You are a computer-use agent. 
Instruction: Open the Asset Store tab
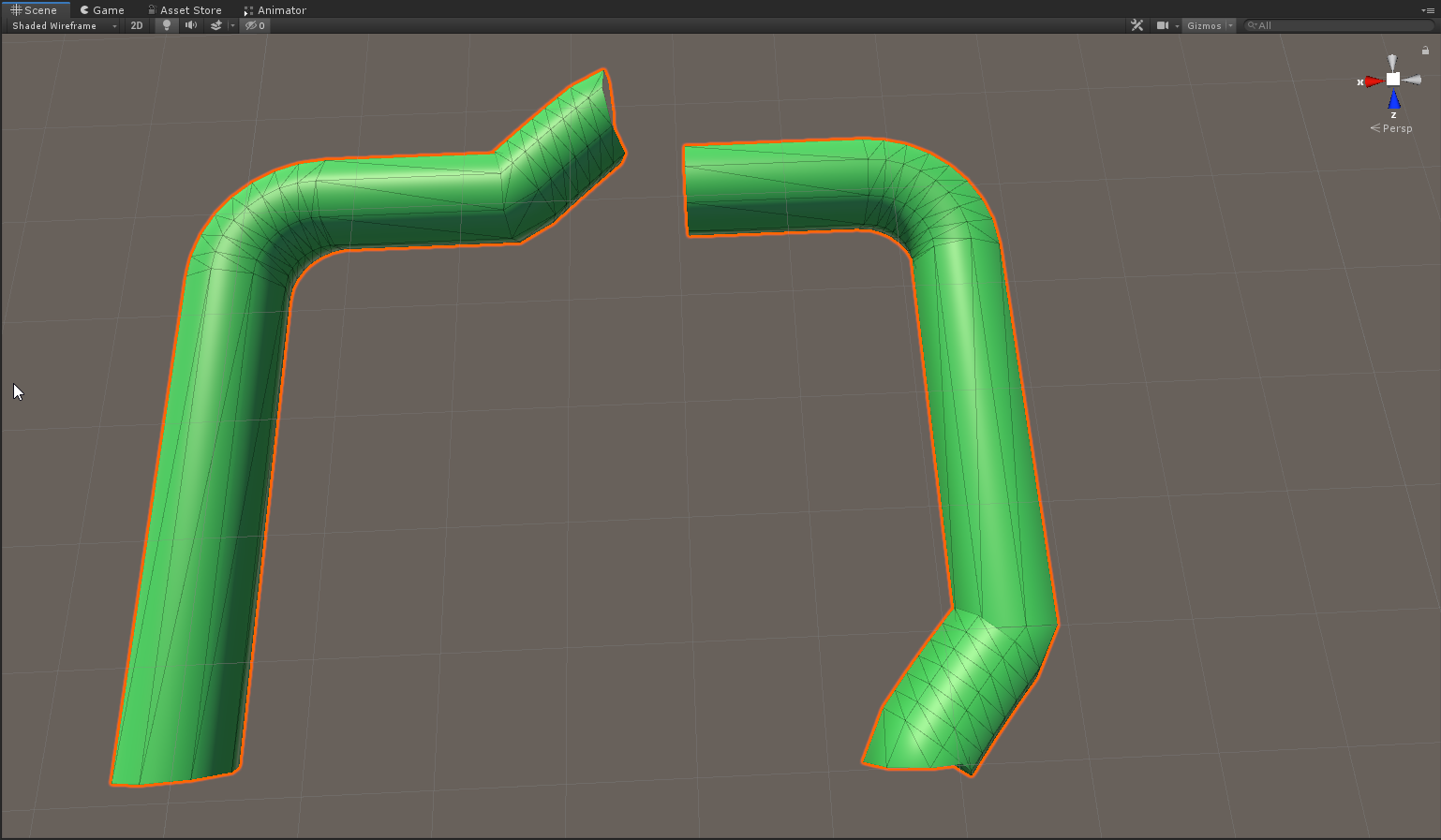pos(185,10)
